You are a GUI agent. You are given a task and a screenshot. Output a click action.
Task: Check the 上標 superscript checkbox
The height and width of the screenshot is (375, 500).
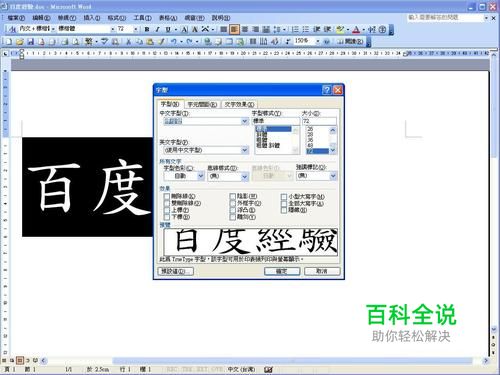pos(167,210)
